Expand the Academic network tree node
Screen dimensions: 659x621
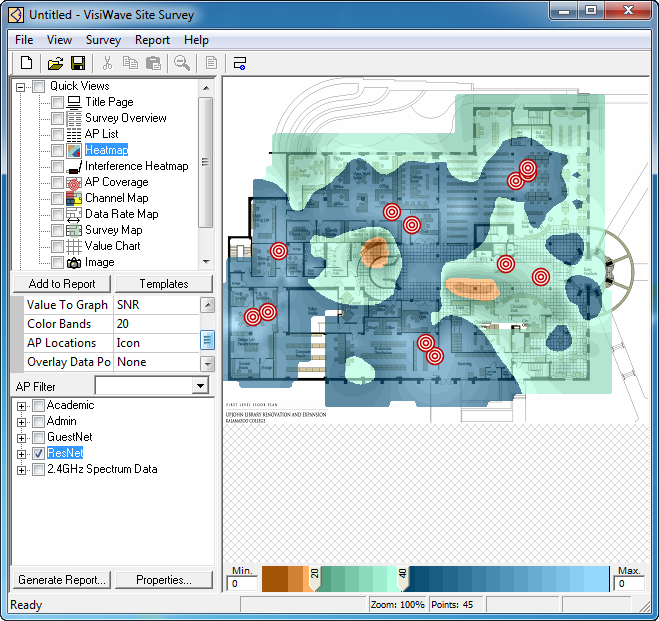pos(22,406)
